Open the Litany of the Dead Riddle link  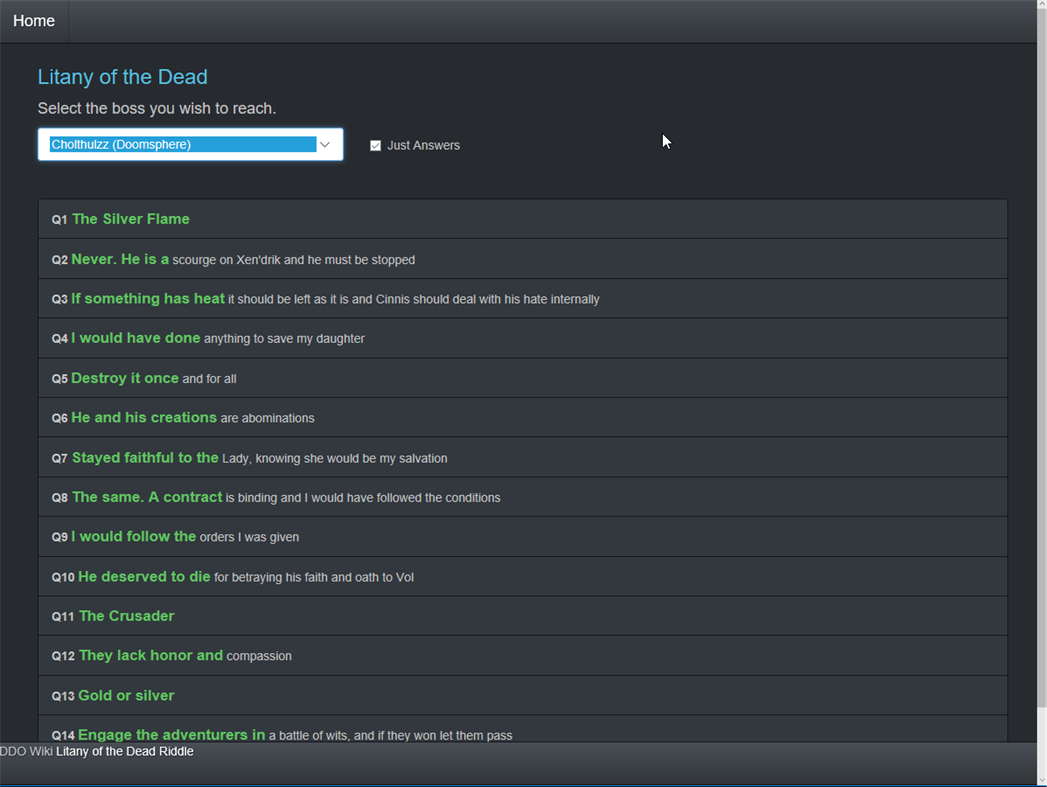click(125, 752)
